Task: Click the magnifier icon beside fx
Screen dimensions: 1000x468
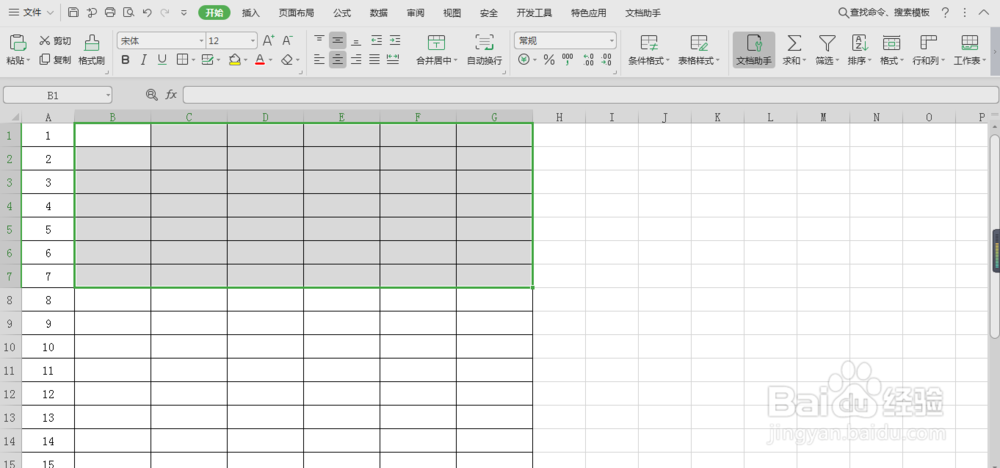Action: (151, 95)
